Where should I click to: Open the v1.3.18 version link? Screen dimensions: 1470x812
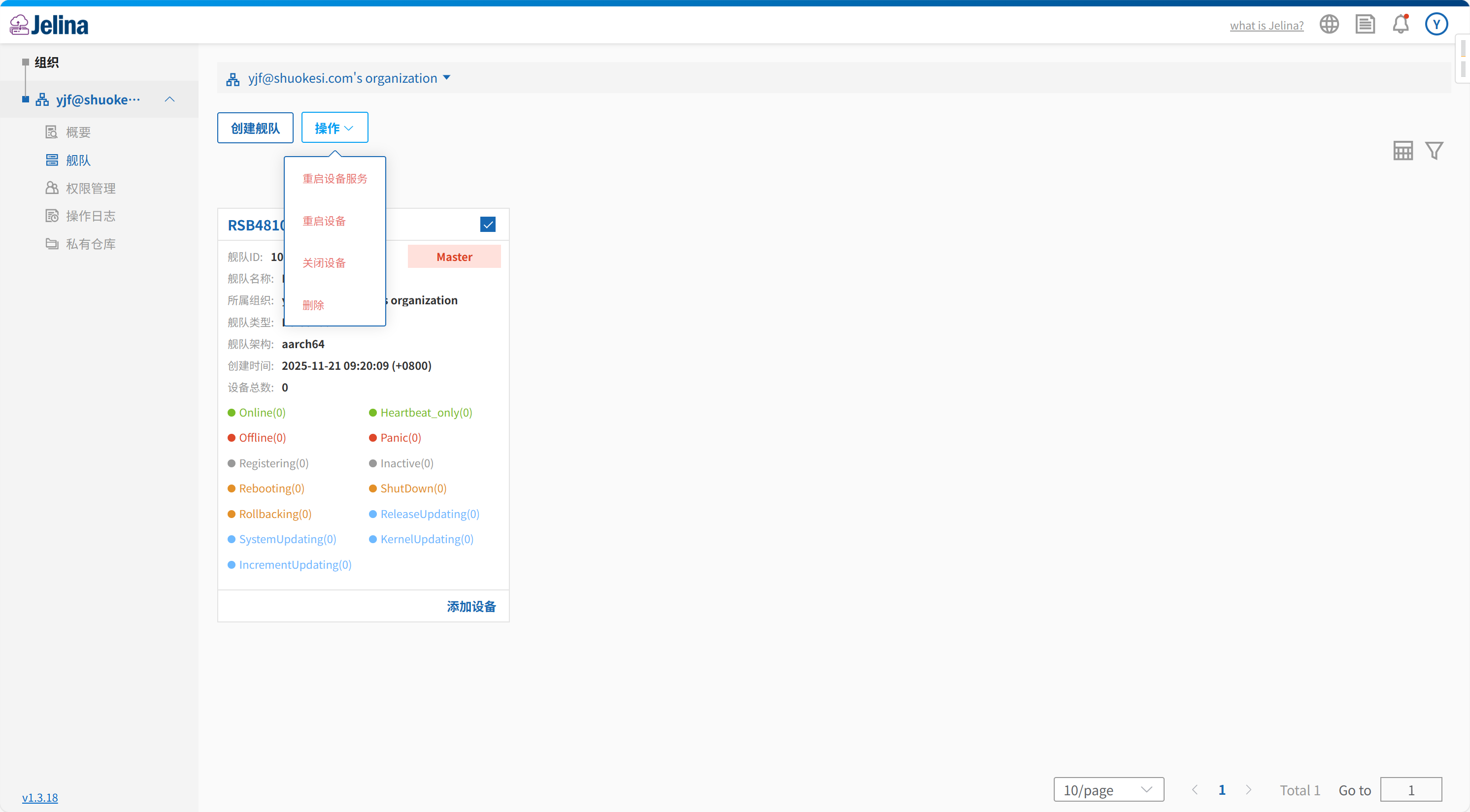pos(40,797)
